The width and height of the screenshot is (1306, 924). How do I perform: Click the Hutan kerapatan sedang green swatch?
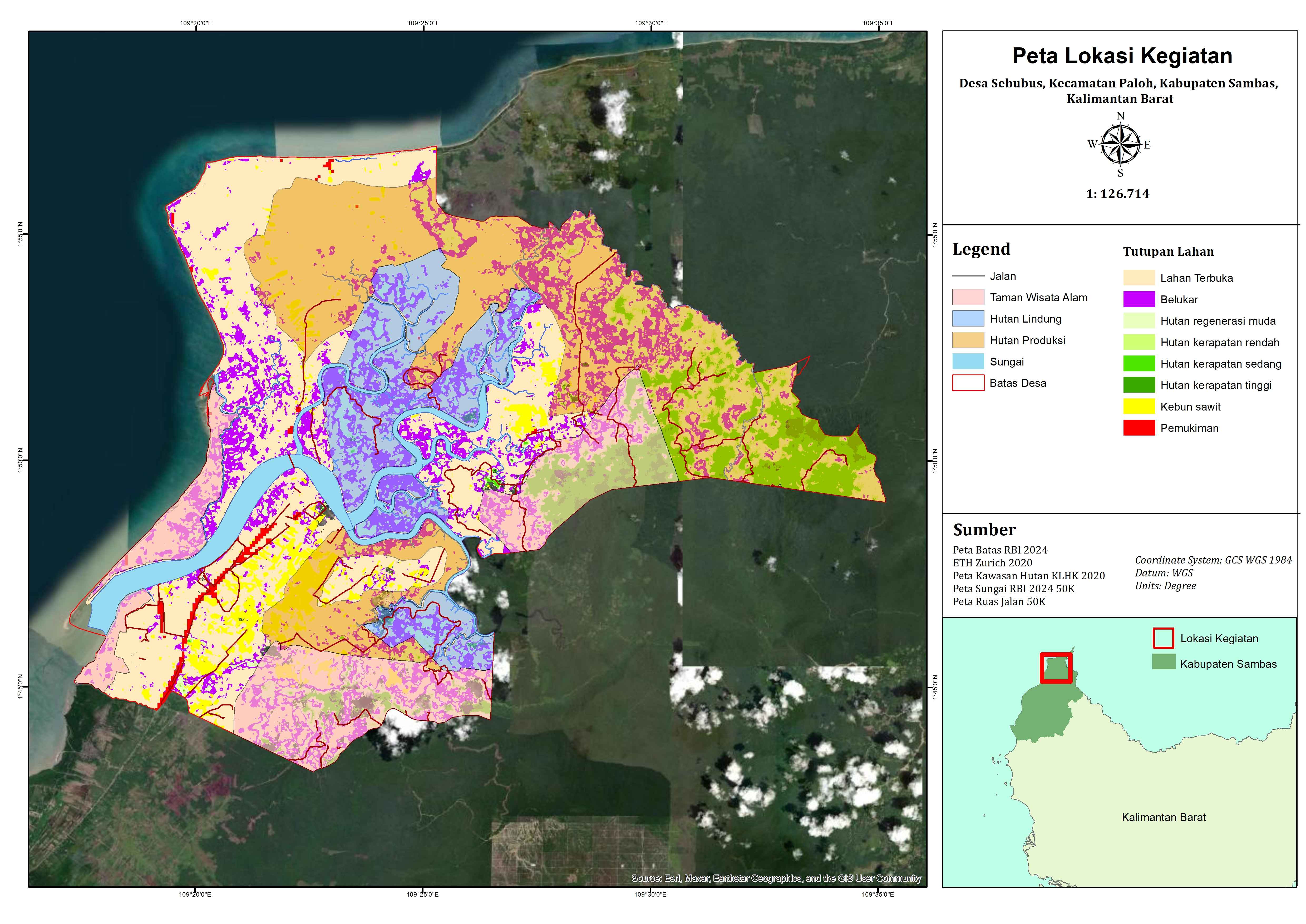[1139, 364]
